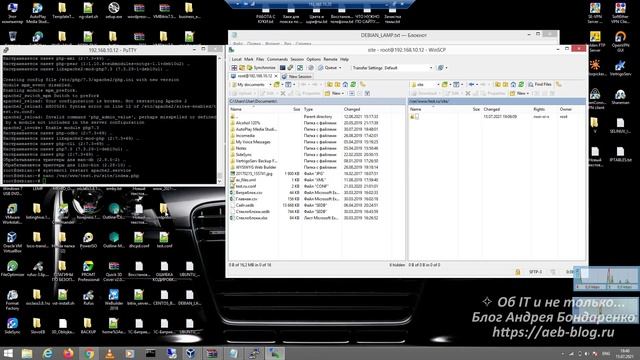Click the PuTTY window title bar
640x360 pixels.
(112, 50)
